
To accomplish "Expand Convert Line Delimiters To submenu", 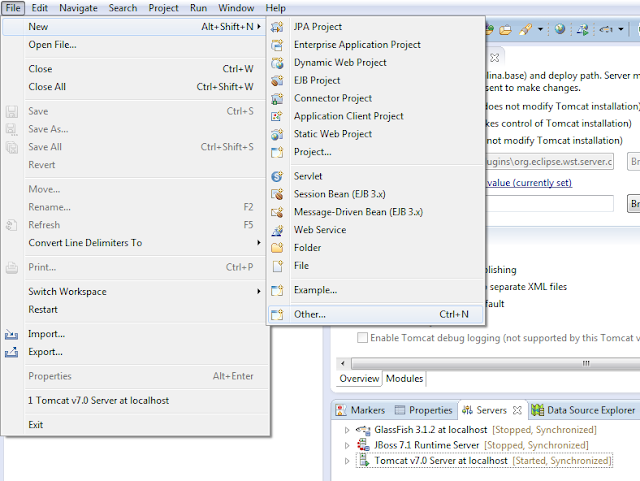I will click(x=259, y=243).
